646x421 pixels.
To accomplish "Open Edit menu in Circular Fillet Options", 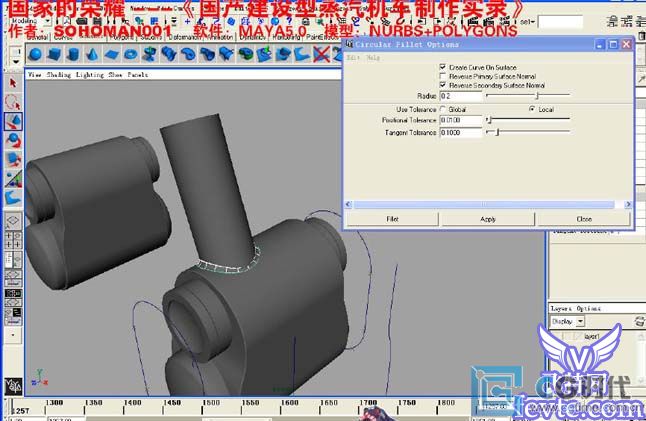I will 353,58.
